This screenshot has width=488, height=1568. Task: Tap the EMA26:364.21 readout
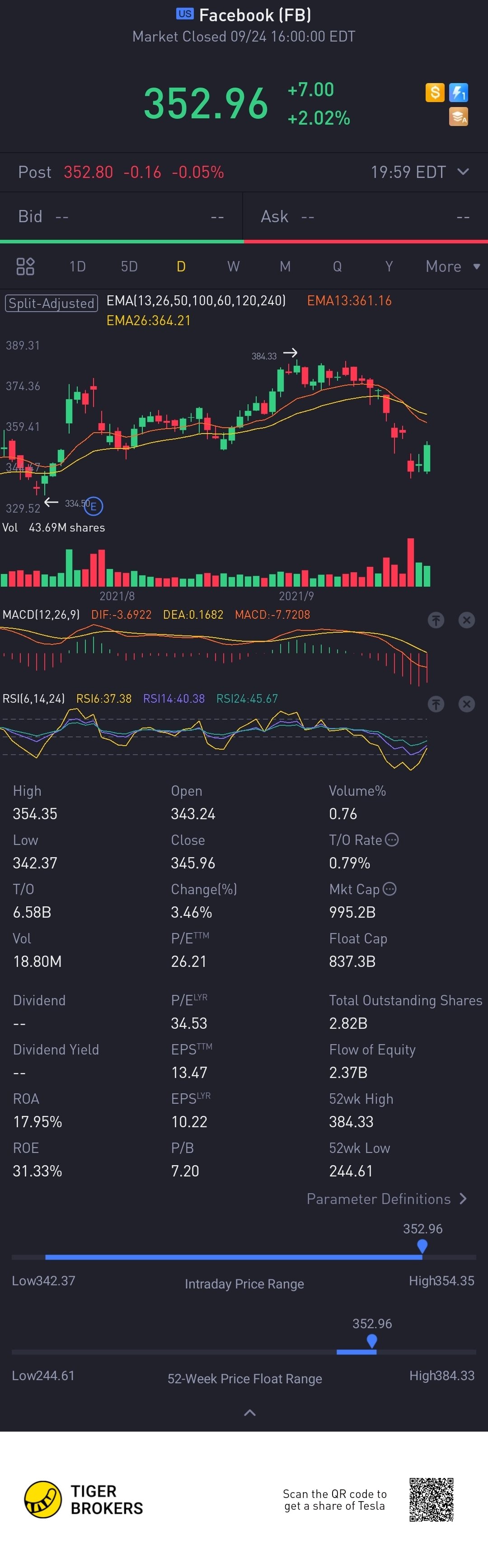click(149, 321)
